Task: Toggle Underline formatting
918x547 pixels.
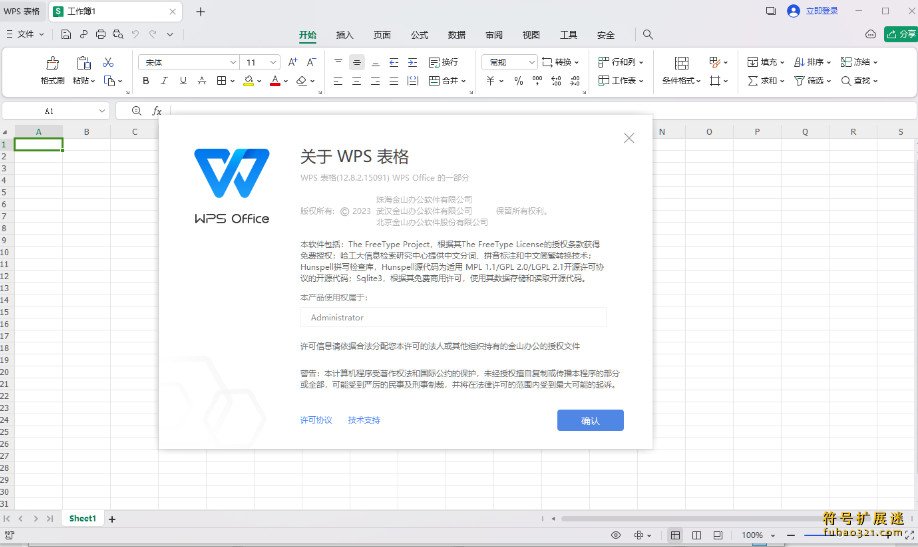Action: pos(183,81)
